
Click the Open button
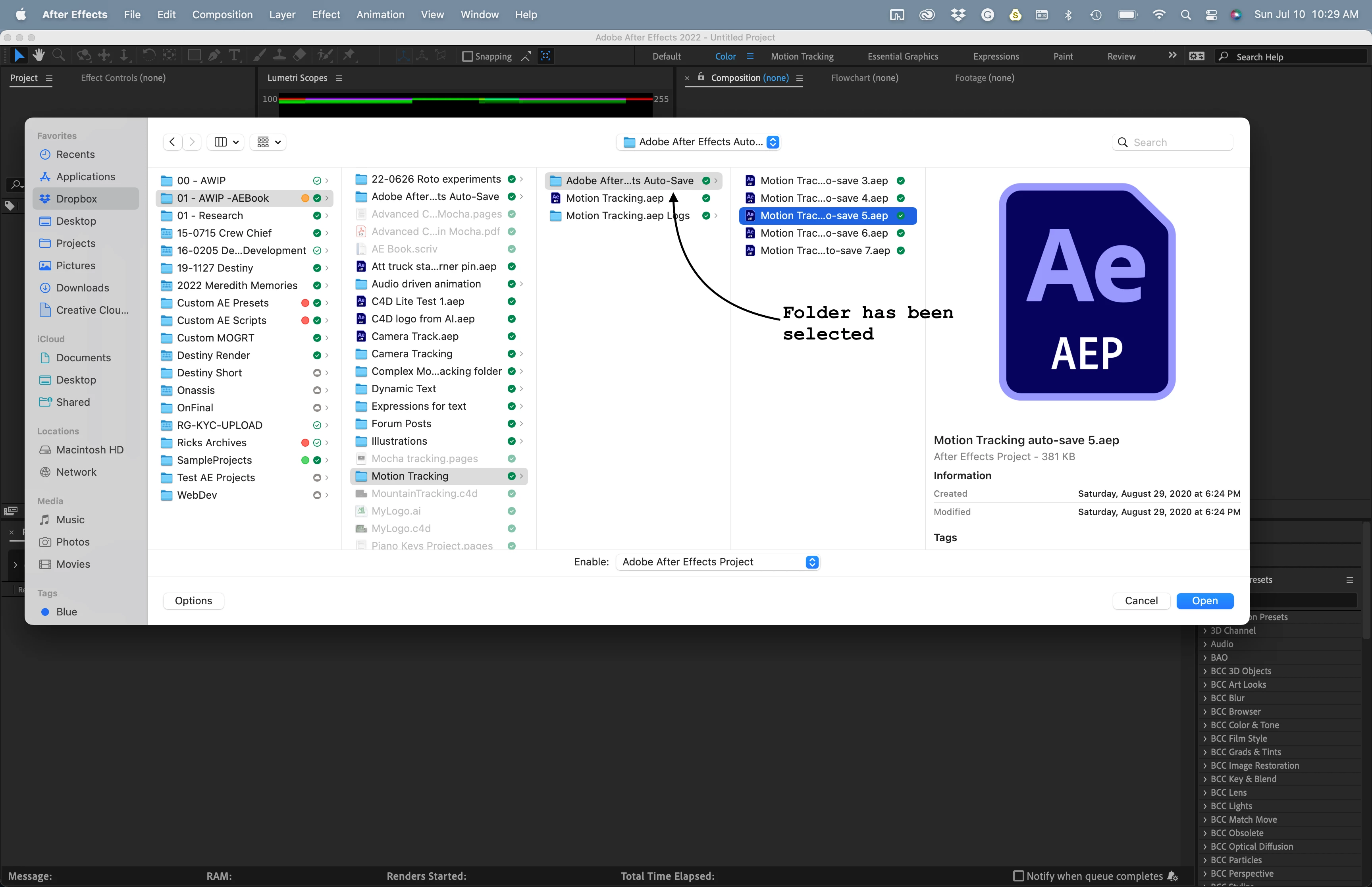coord(1204,601)
